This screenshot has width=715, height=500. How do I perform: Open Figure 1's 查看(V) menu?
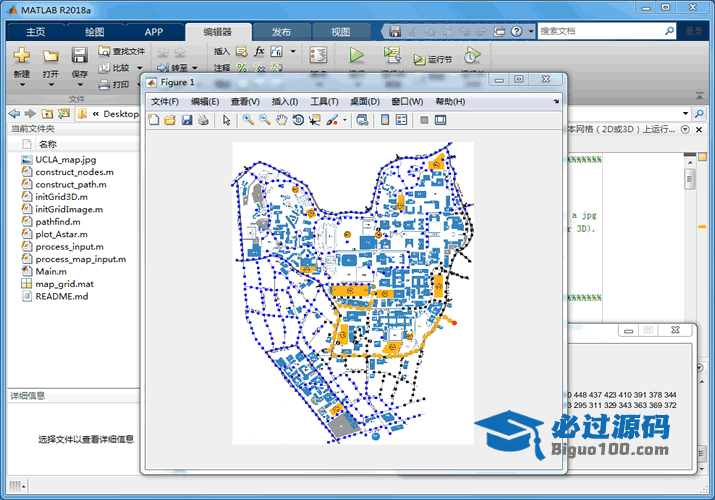(245, 102)
